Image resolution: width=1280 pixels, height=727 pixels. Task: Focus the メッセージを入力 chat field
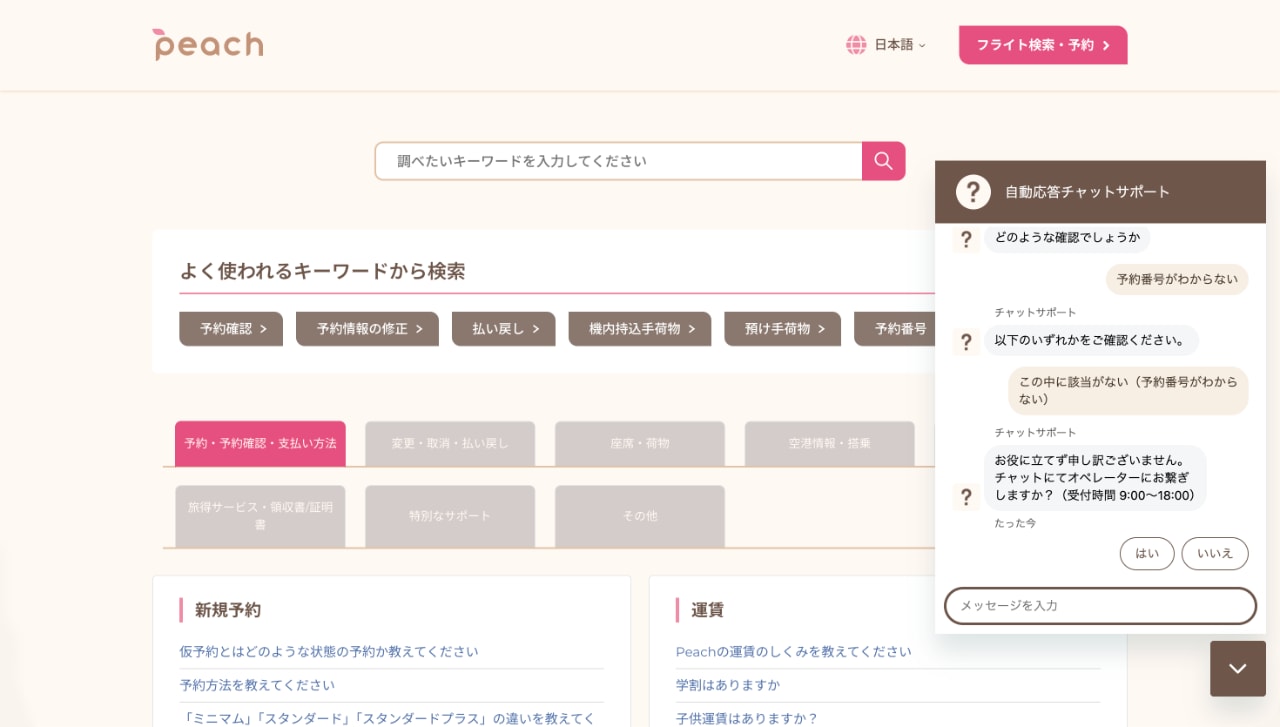[1100, 606]
